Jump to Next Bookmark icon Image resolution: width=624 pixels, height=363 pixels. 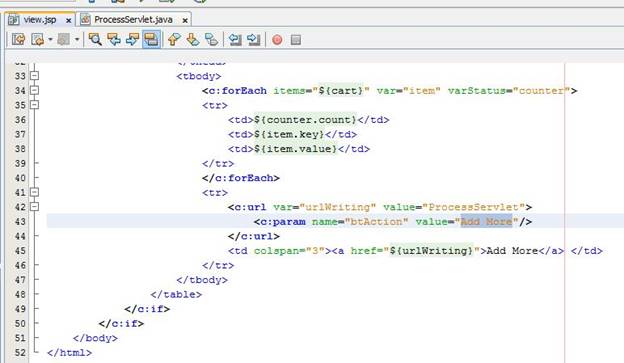tap(193, 39)
